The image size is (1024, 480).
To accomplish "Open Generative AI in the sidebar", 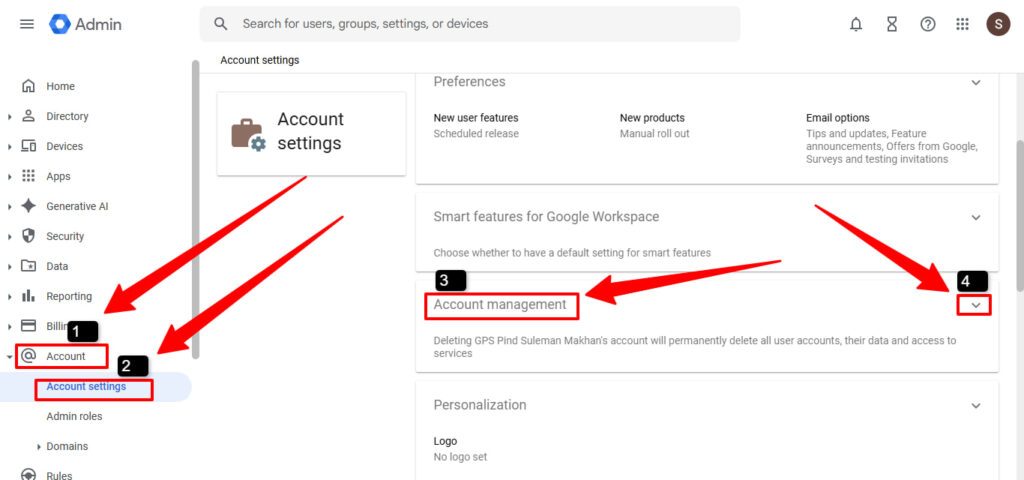I will (77, 206).
